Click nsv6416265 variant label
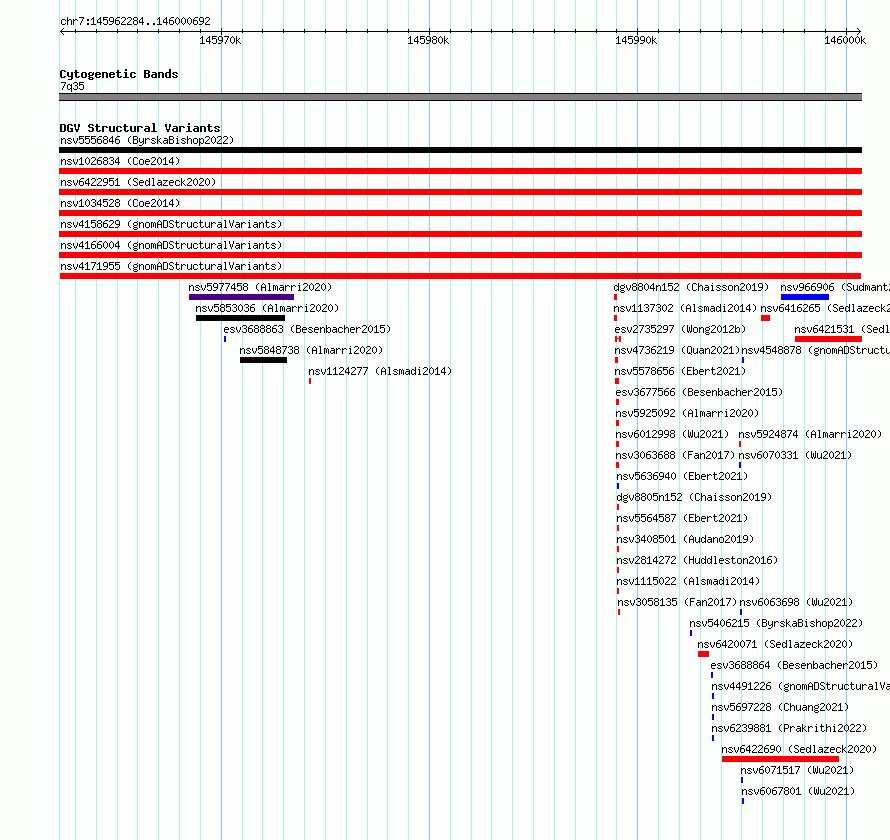 [825, 308]
